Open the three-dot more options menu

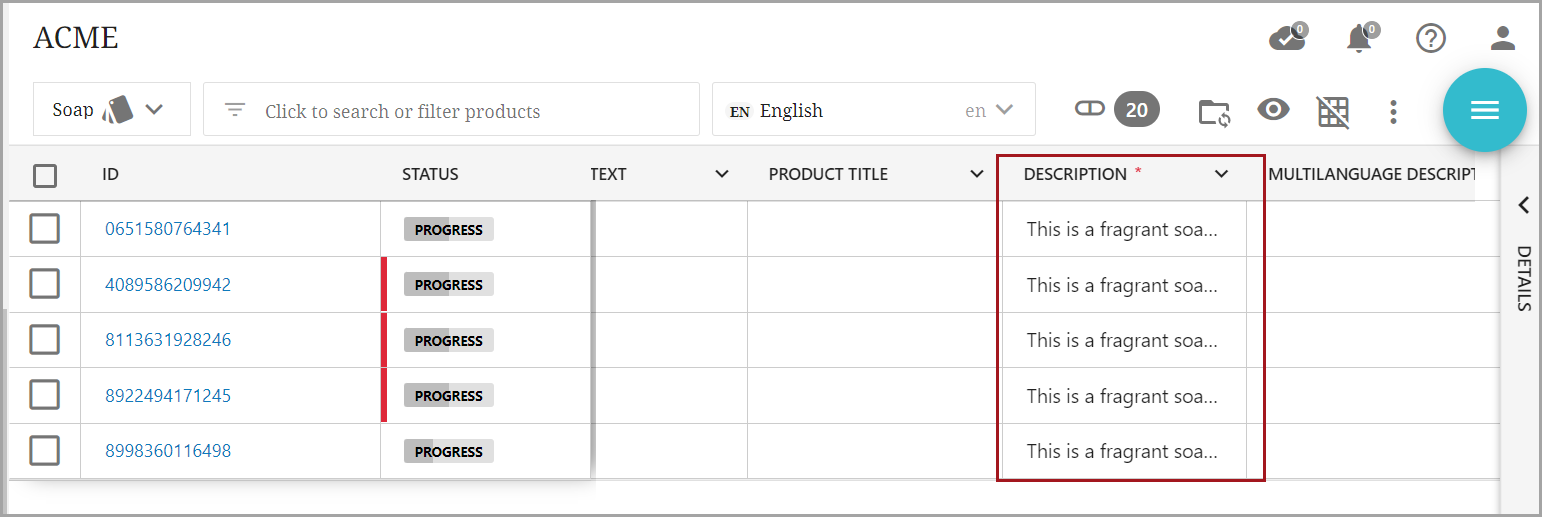point(1393,111)
